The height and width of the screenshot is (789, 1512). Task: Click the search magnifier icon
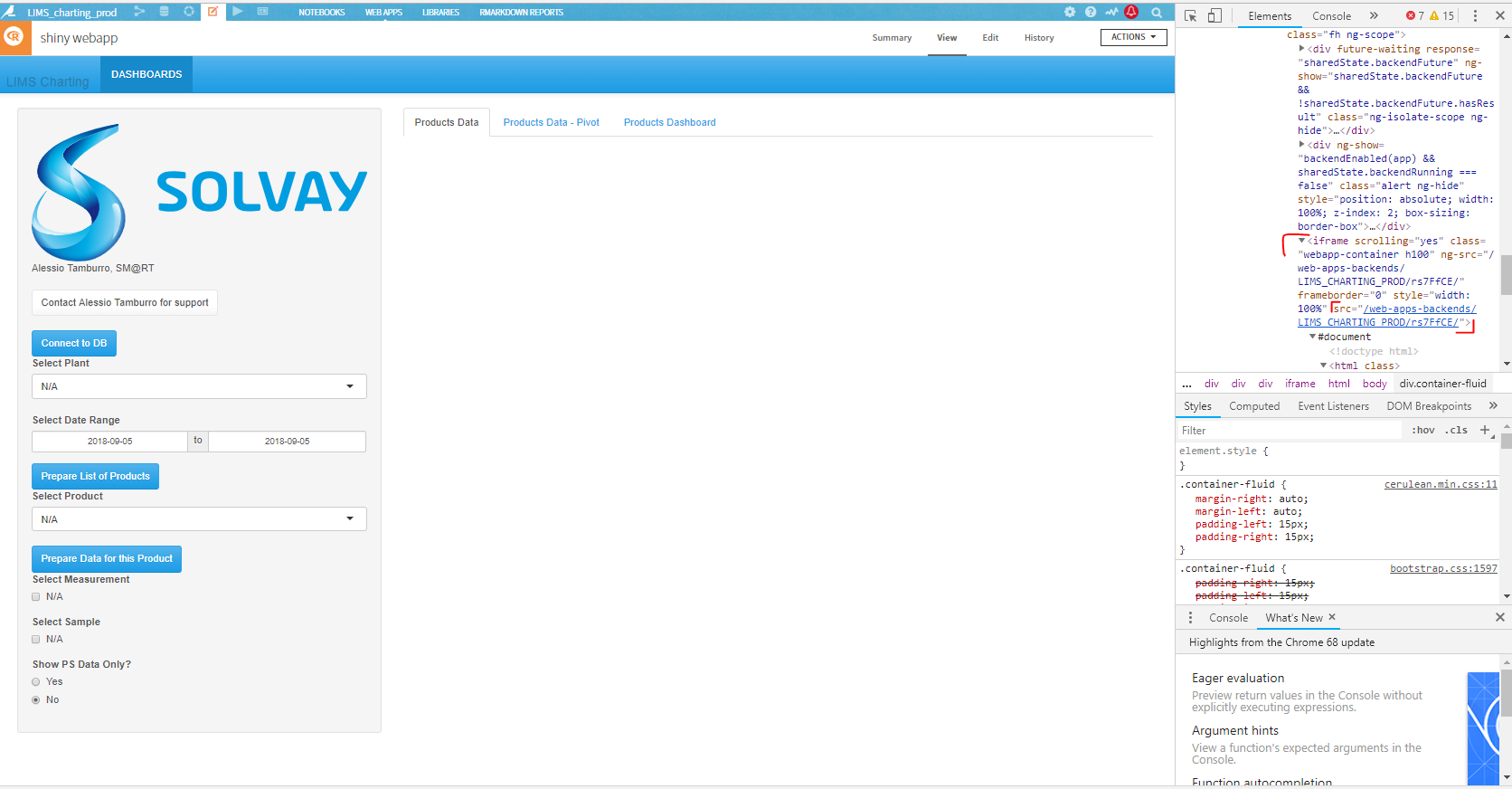[x=1157, y=12]
